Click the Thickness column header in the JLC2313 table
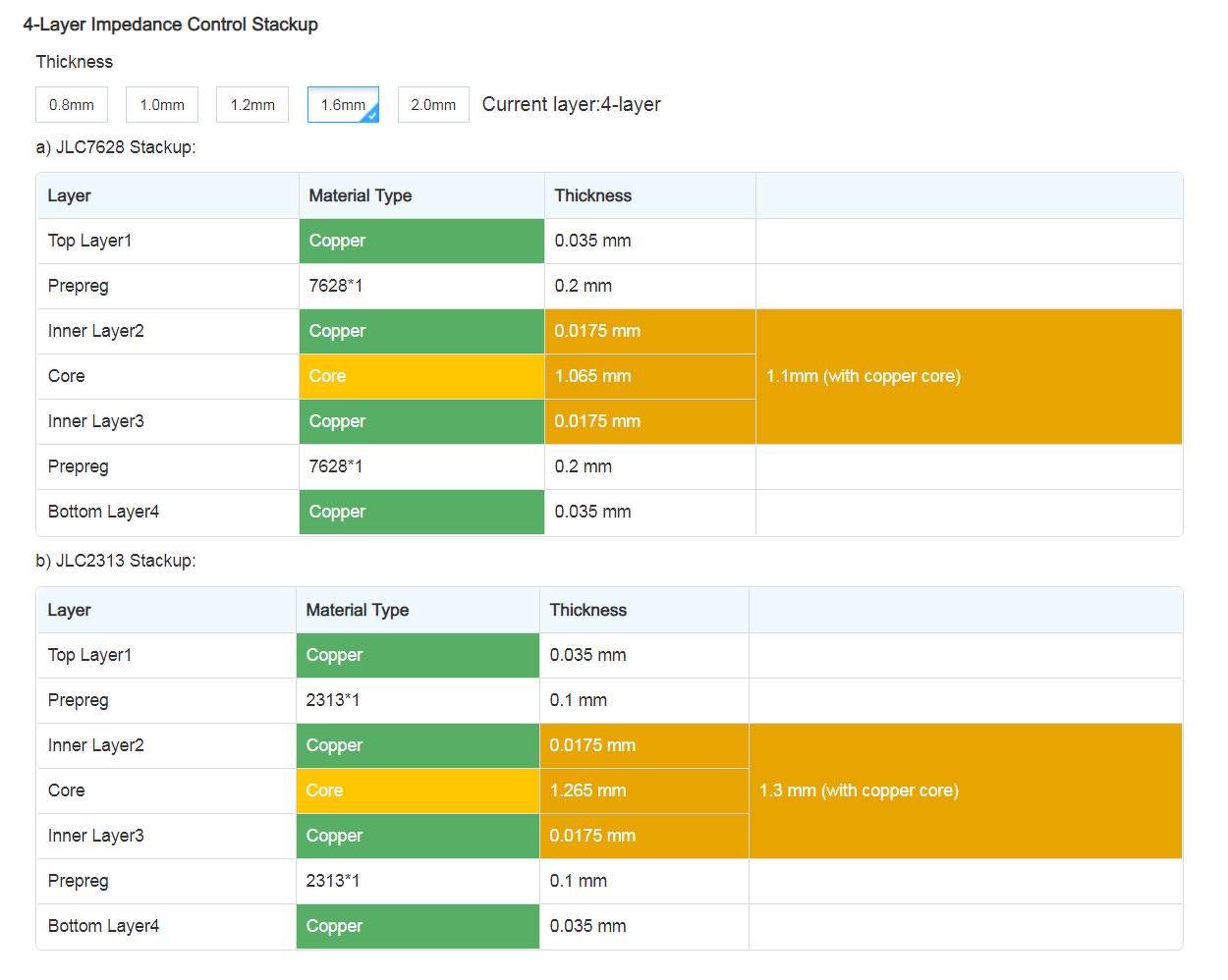 587,610
